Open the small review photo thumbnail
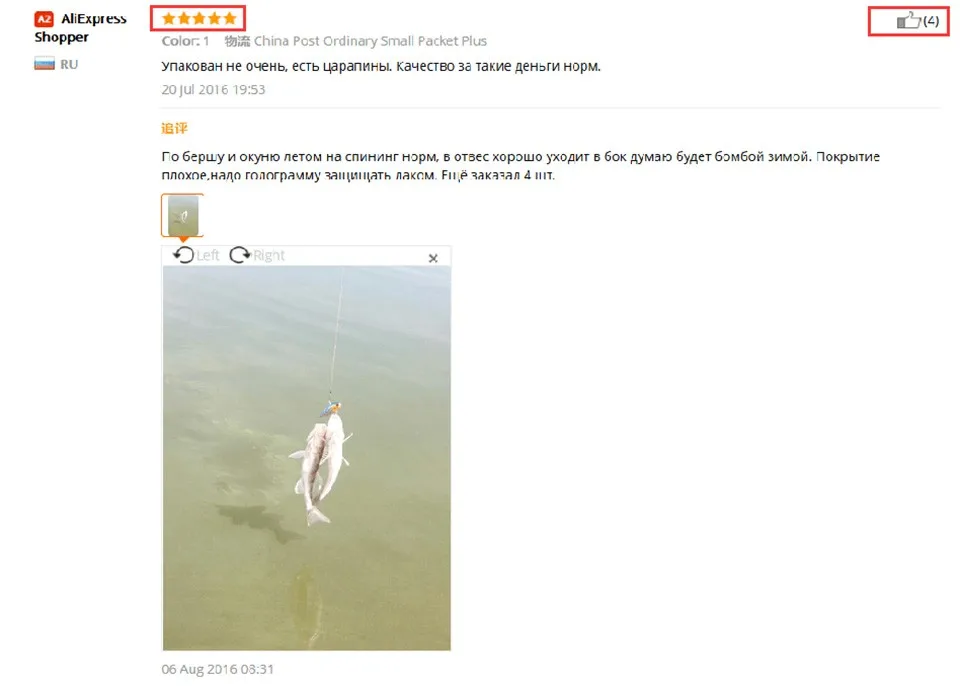960x686 pixels. point(182,215)
